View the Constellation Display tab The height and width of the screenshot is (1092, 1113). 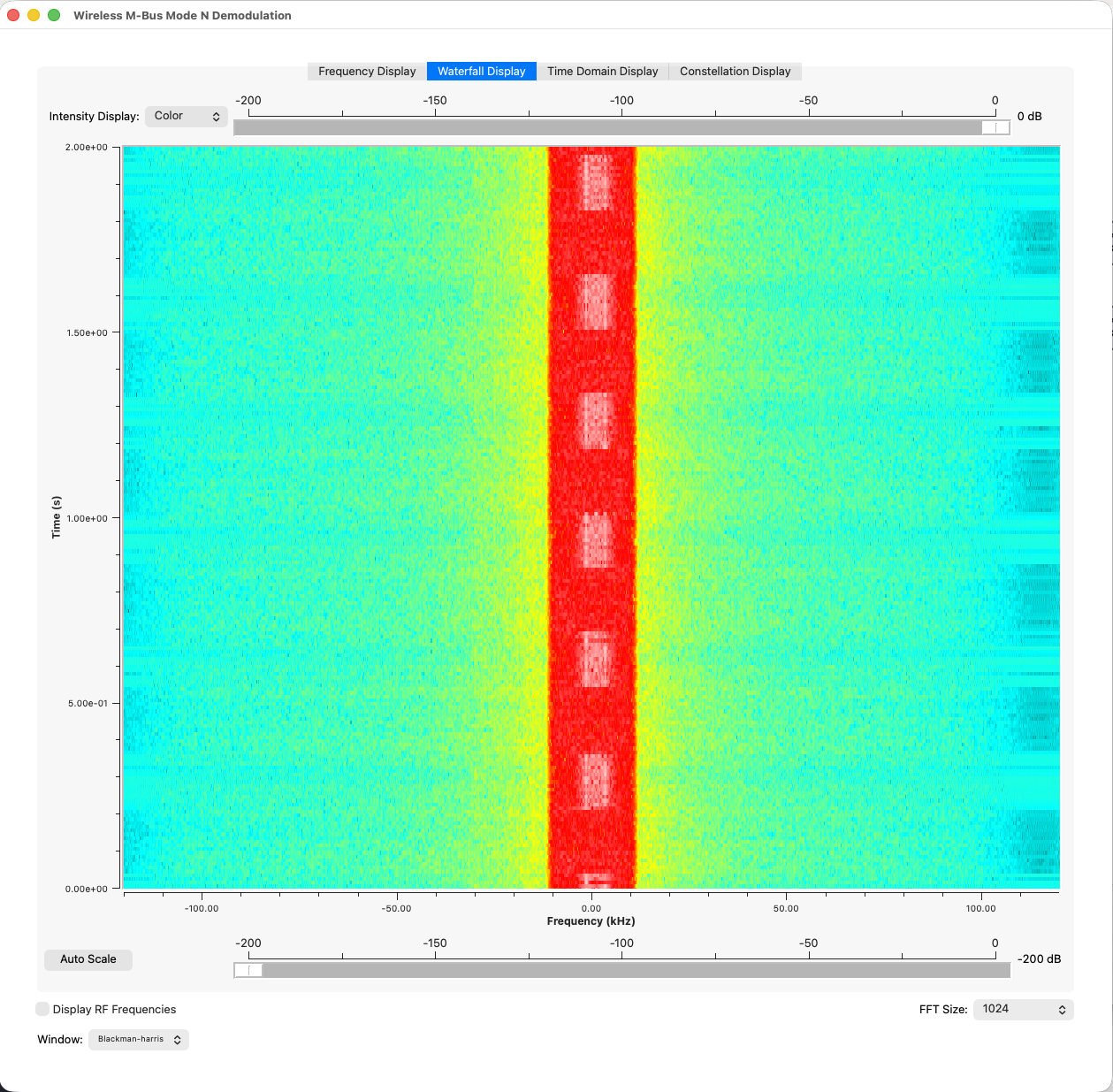(735, 71)
